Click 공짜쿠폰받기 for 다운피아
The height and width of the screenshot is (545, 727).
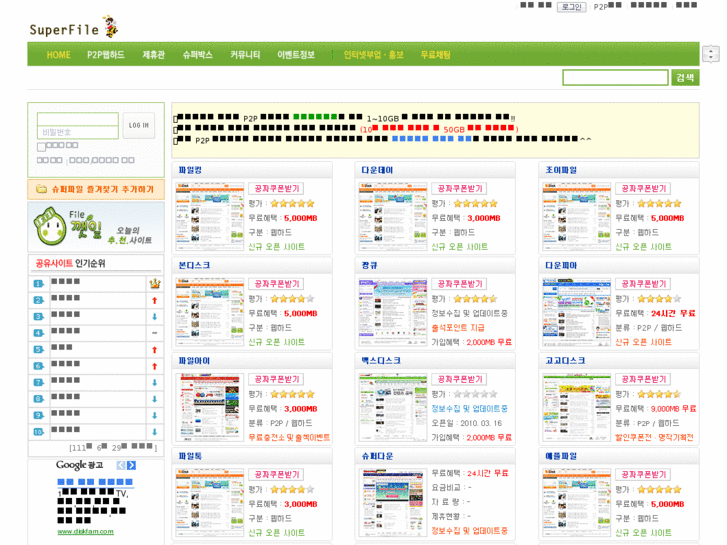click(x=643, y=284)
